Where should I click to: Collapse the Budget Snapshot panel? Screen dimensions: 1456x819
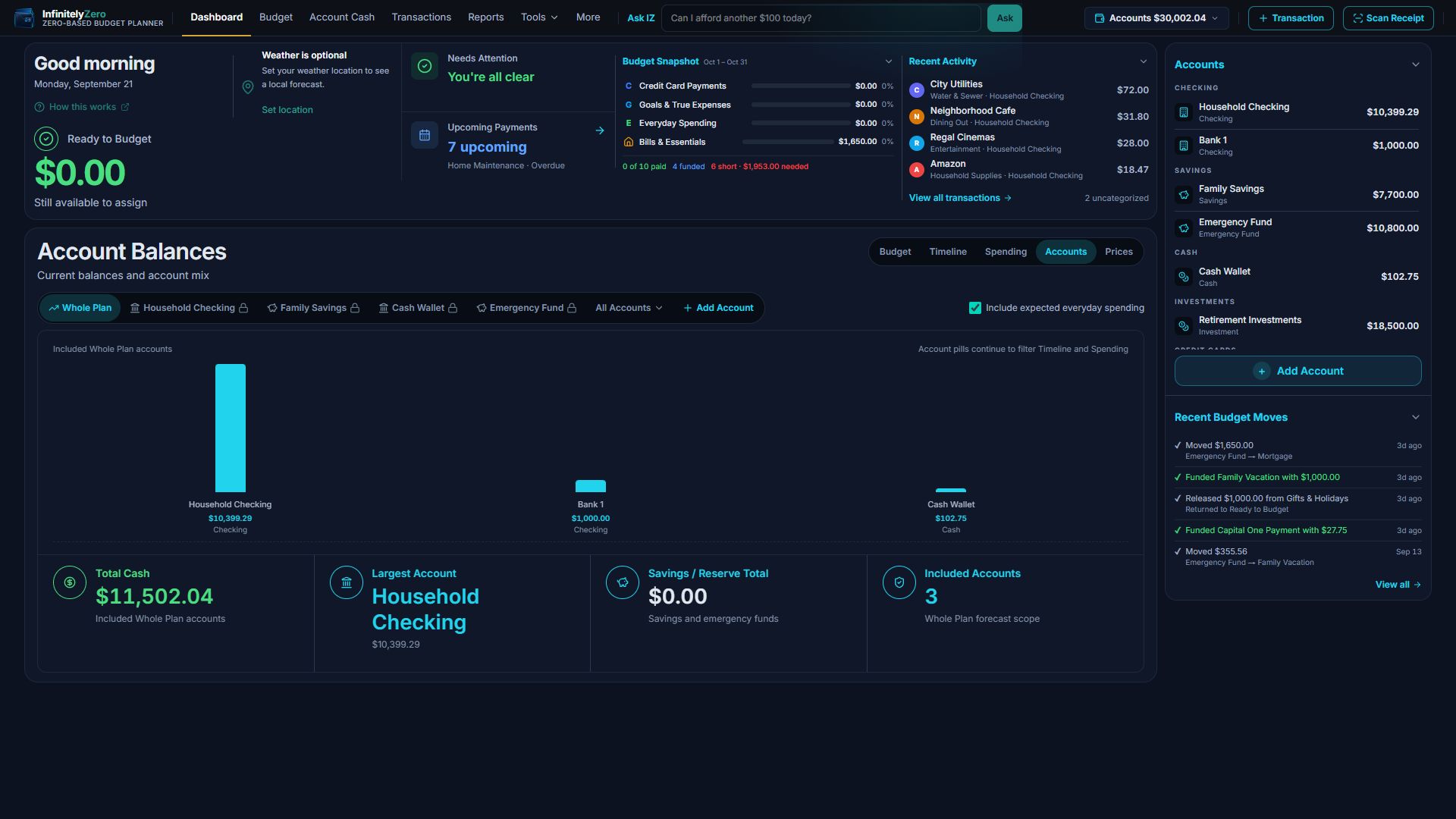coord(889,61)
